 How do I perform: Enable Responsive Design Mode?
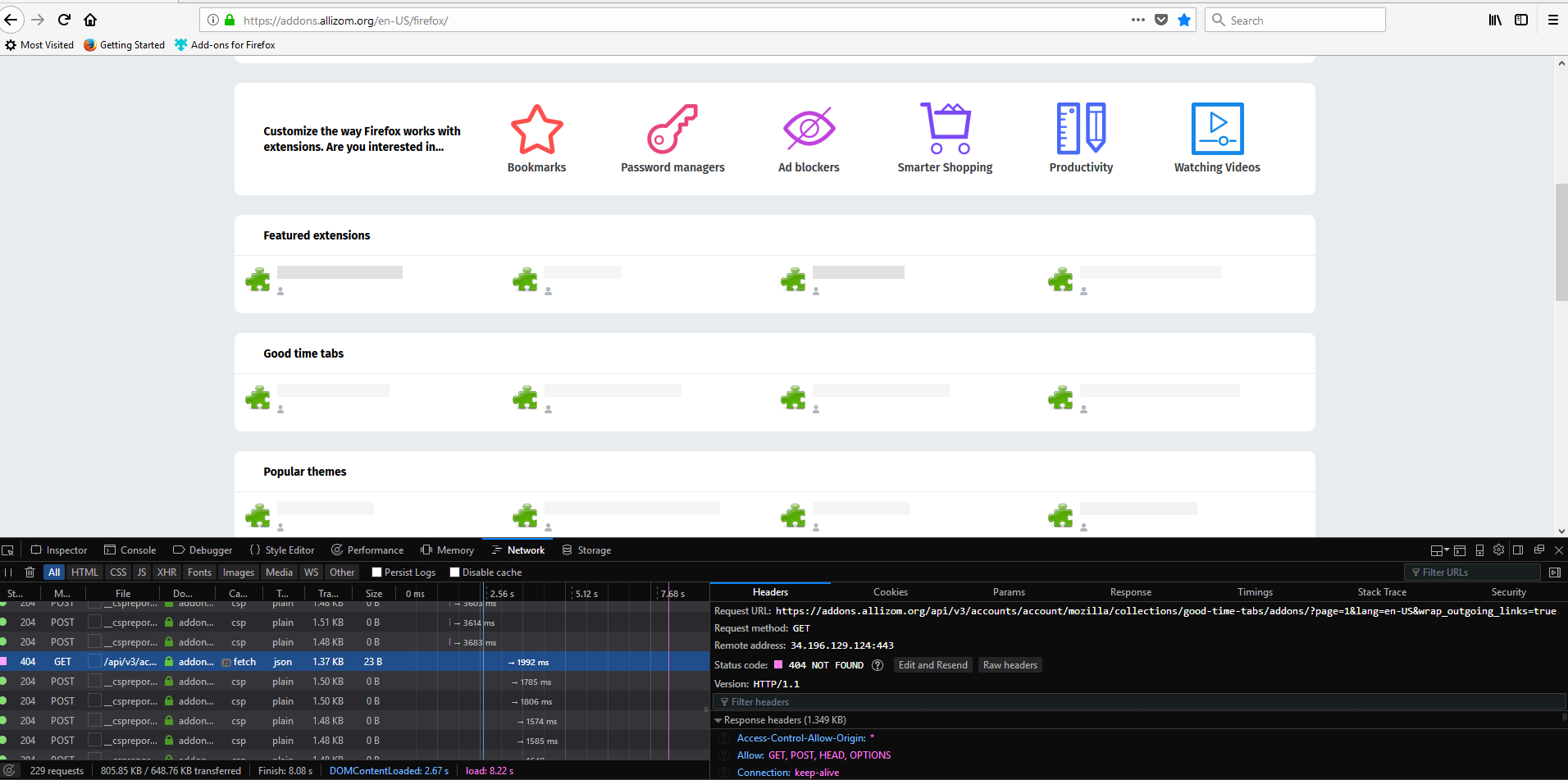(x=1479, y=550)
